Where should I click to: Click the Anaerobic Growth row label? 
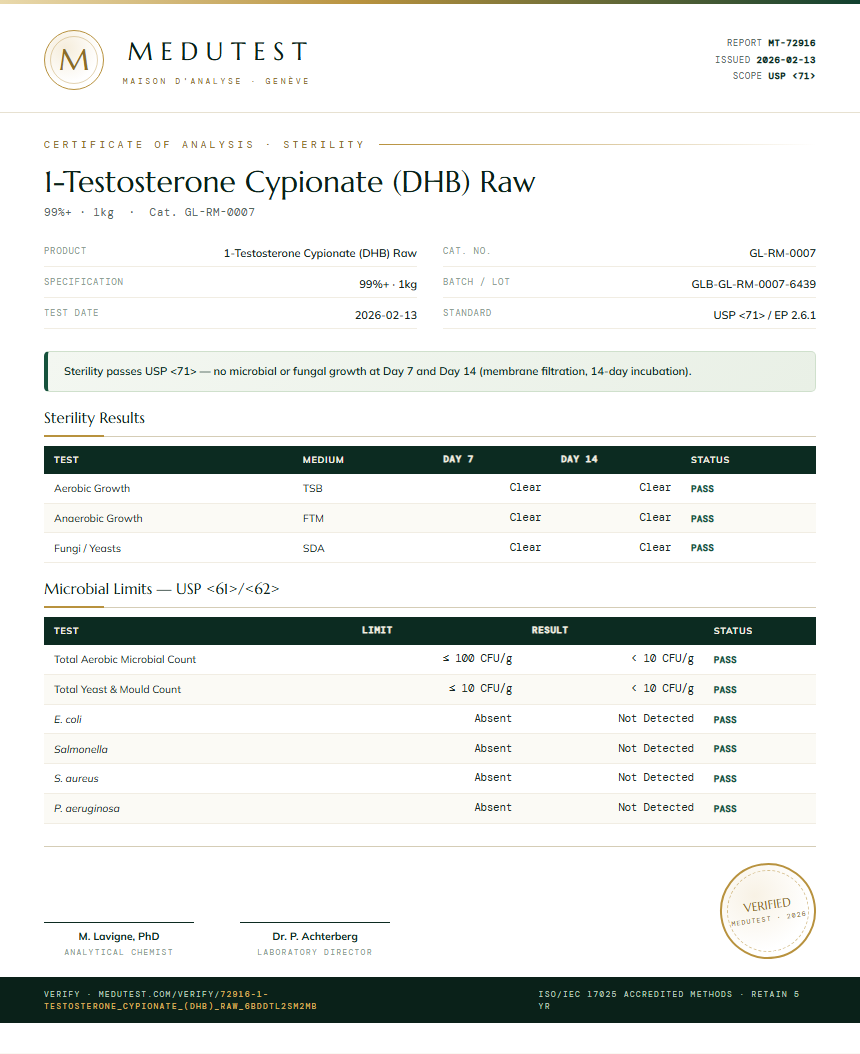point(98,519)
